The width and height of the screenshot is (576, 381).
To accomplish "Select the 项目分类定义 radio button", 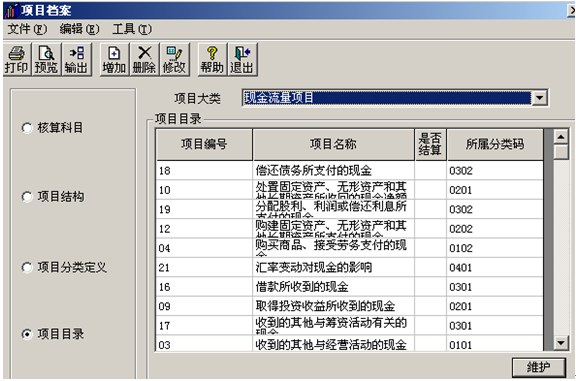I will (27, 267).
